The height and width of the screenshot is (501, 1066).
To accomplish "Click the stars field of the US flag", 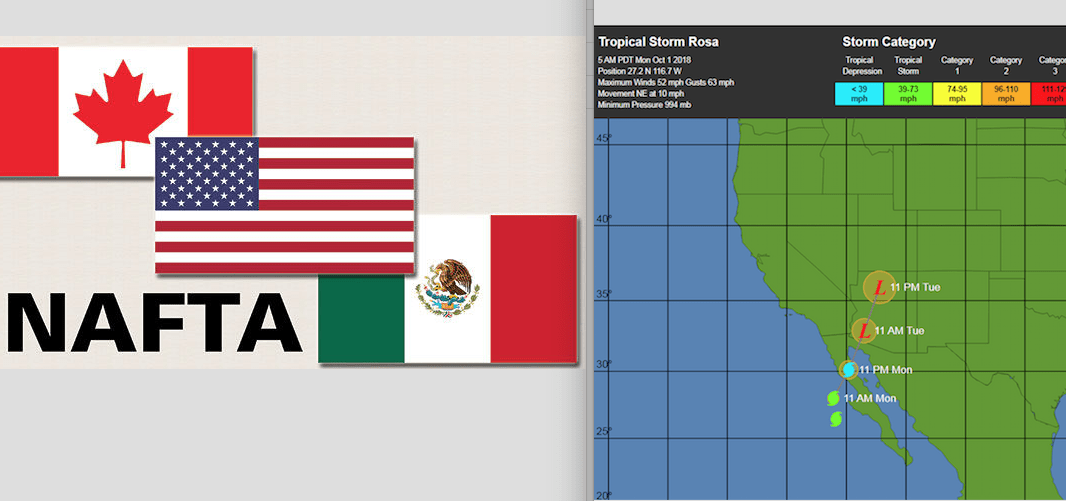I will (x=207, y=174).
